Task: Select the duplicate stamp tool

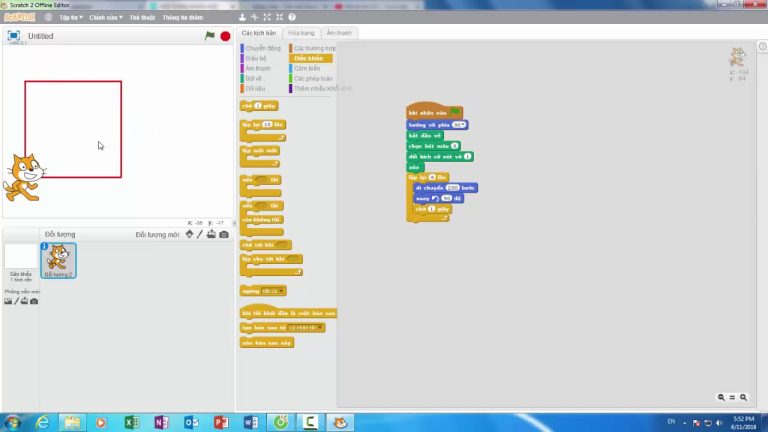Action: pyautogui.click(x=243, y=17)
